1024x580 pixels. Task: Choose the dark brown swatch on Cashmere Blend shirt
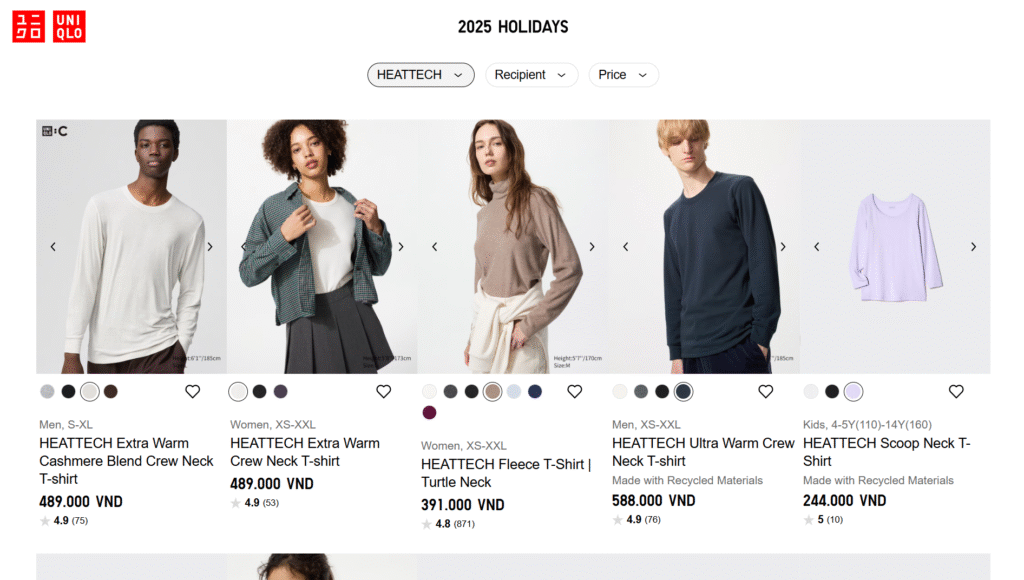111,391
